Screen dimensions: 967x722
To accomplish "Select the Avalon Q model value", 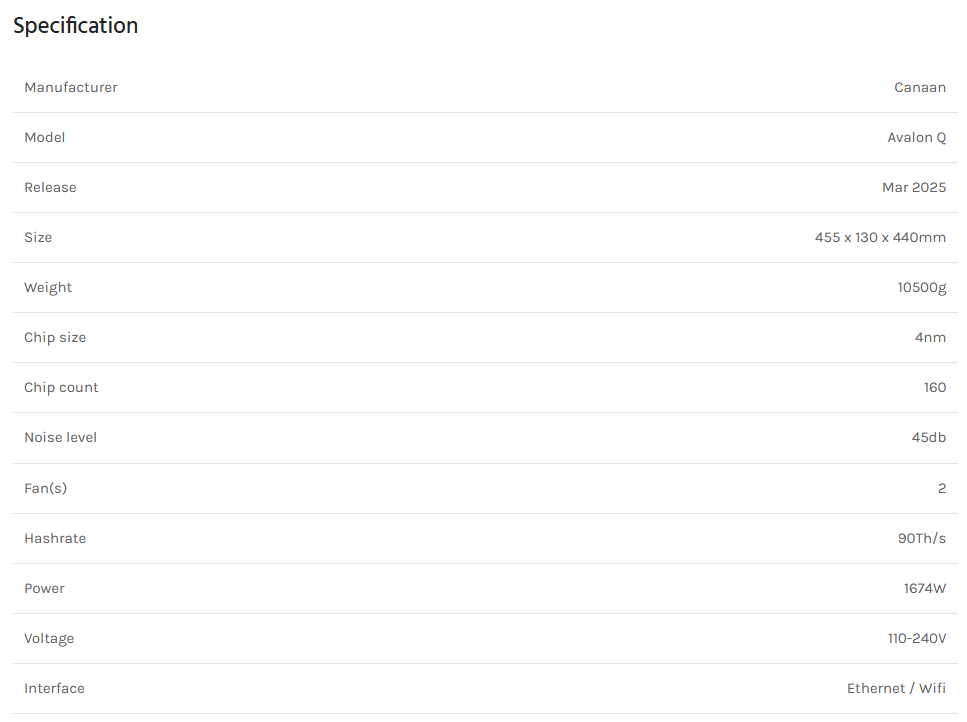I will coord(916,137).
